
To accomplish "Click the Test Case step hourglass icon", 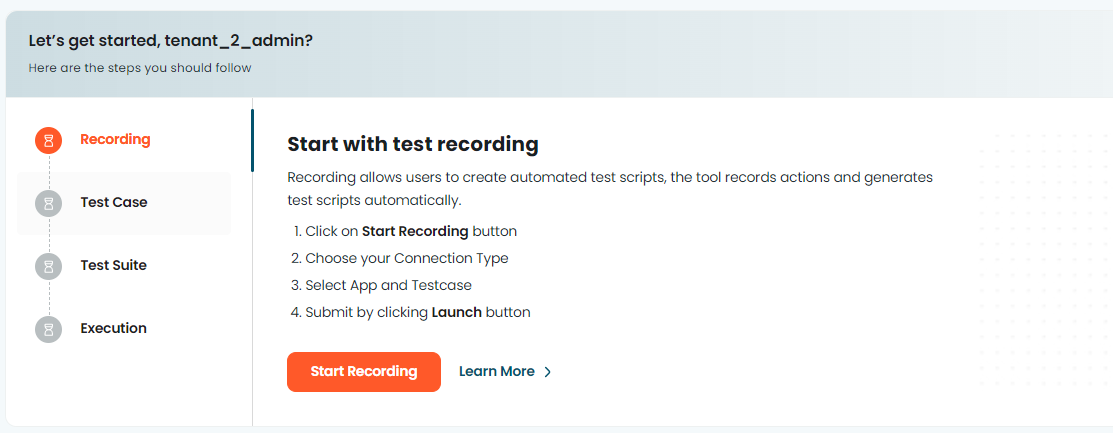I will click(x=48, y=203).
